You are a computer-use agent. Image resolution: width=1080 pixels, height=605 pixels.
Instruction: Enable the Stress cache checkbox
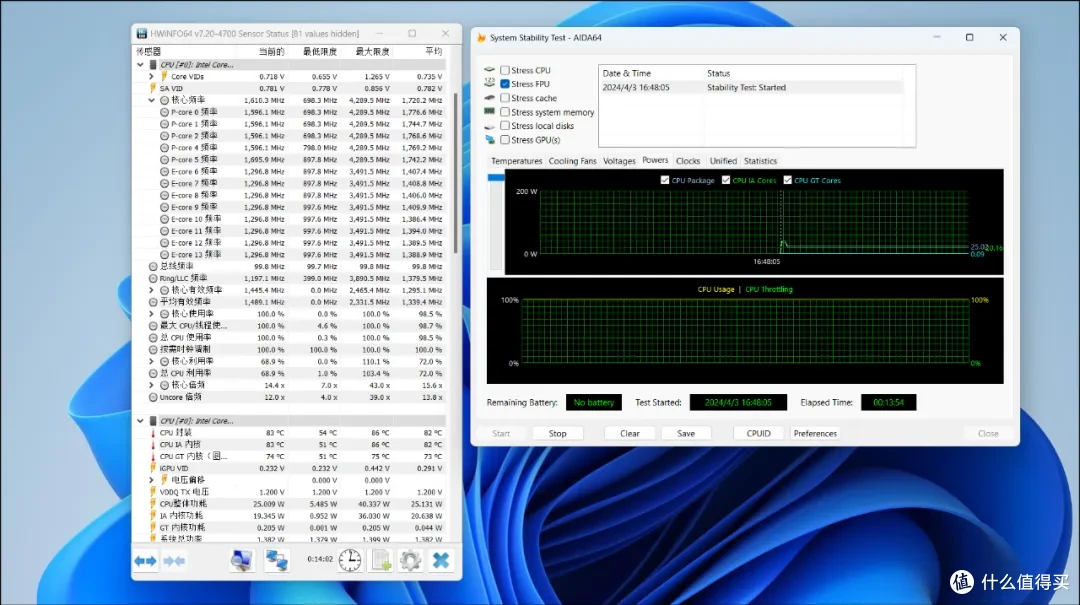(x=505, y=98)
